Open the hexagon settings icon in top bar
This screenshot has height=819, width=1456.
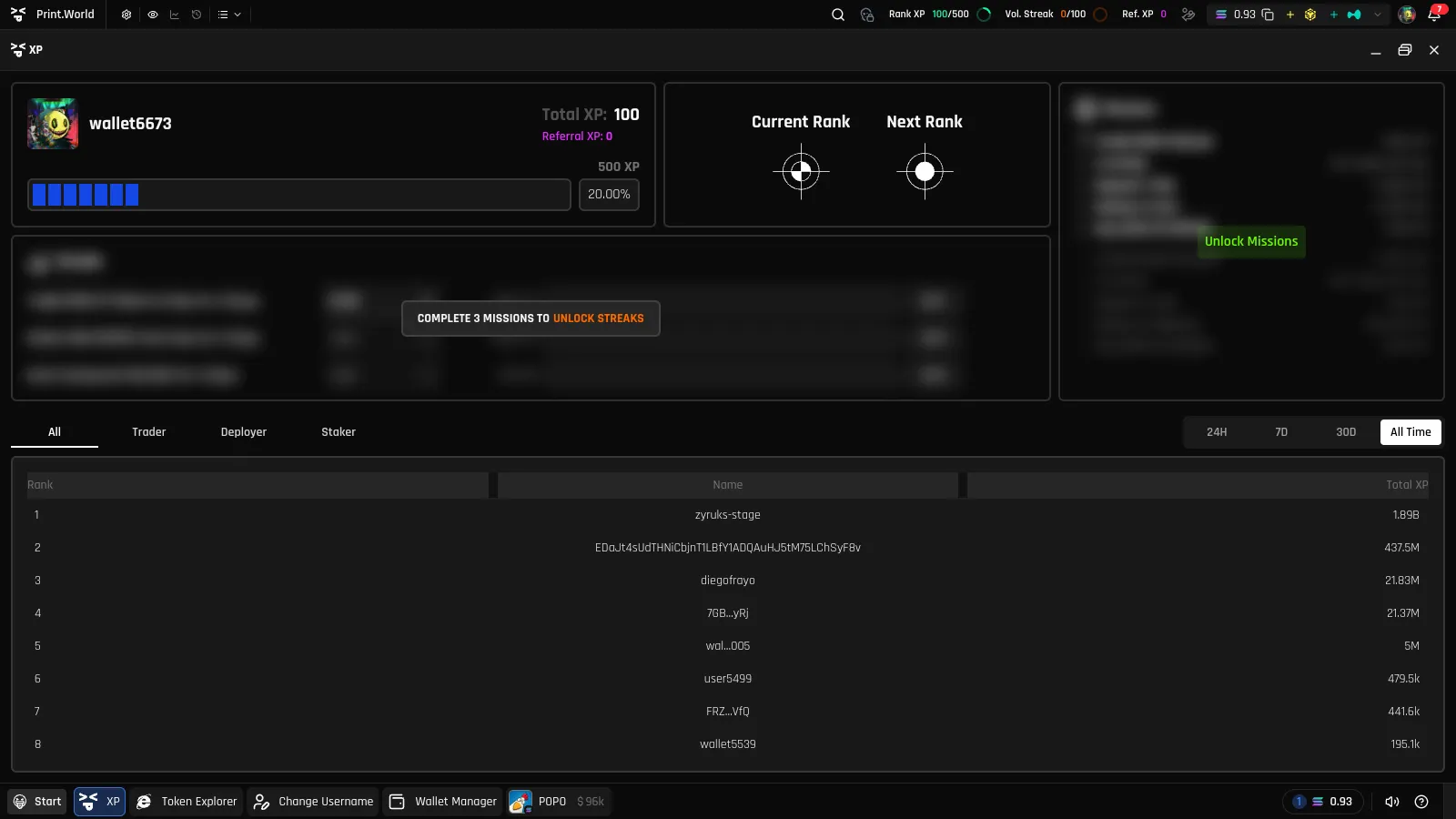(126, 15)
